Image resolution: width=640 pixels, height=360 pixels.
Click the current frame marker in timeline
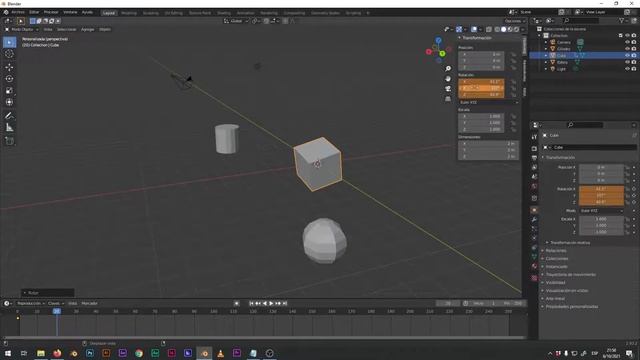(57, 311)
